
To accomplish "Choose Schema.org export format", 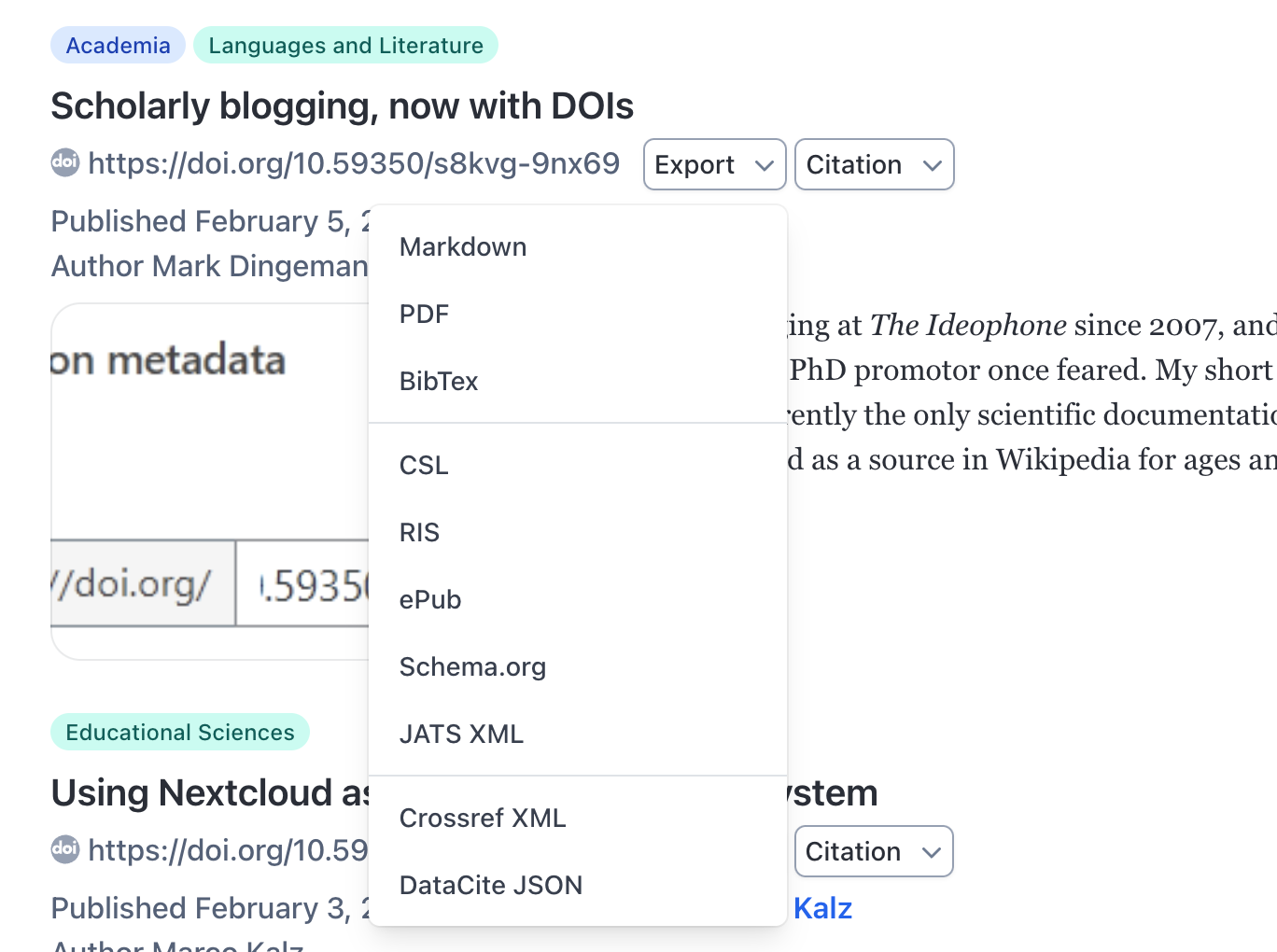I will pyautogui.click(x=472, y=667).
